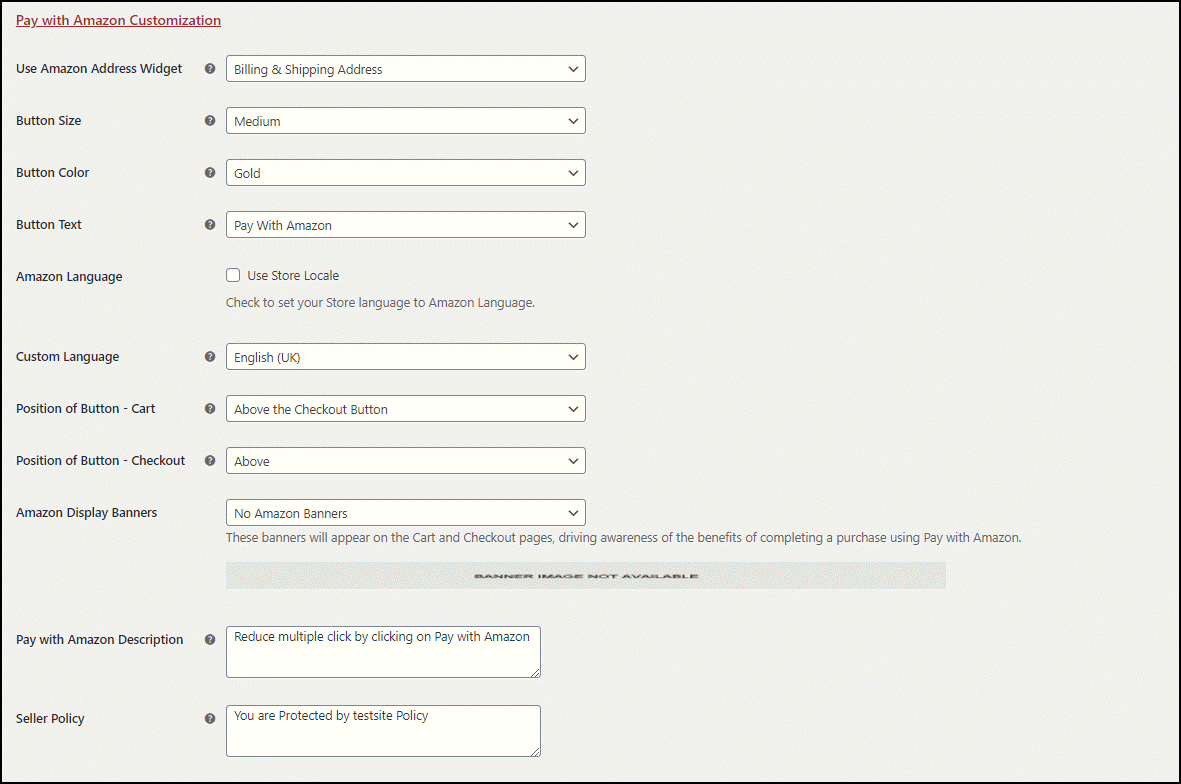Click the Position of Button - Cart label

pos(85,409)
